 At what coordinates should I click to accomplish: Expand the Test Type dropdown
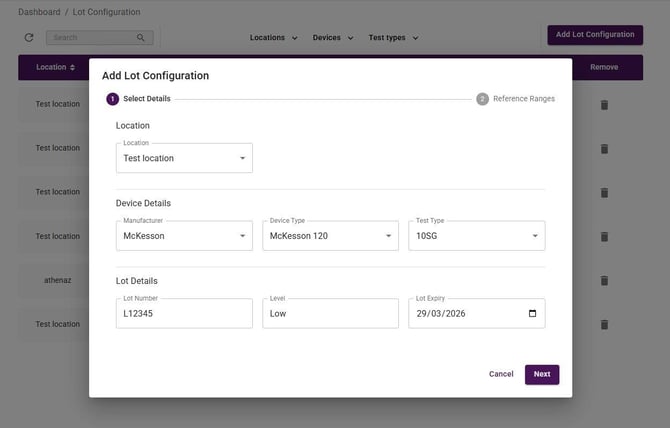[476, 236]
